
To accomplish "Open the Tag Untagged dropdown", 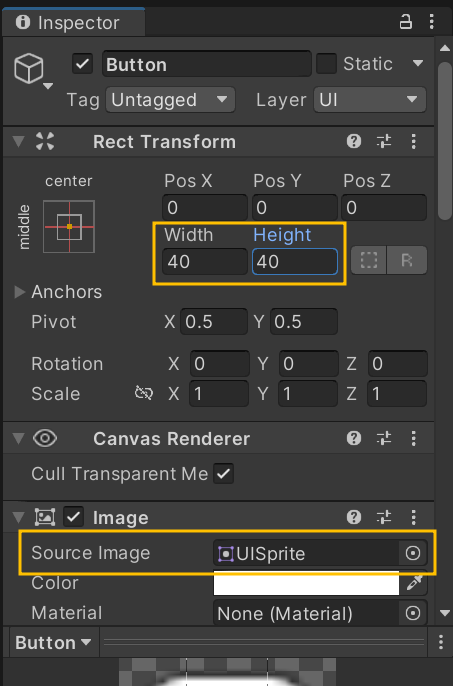I will point(170,100).
